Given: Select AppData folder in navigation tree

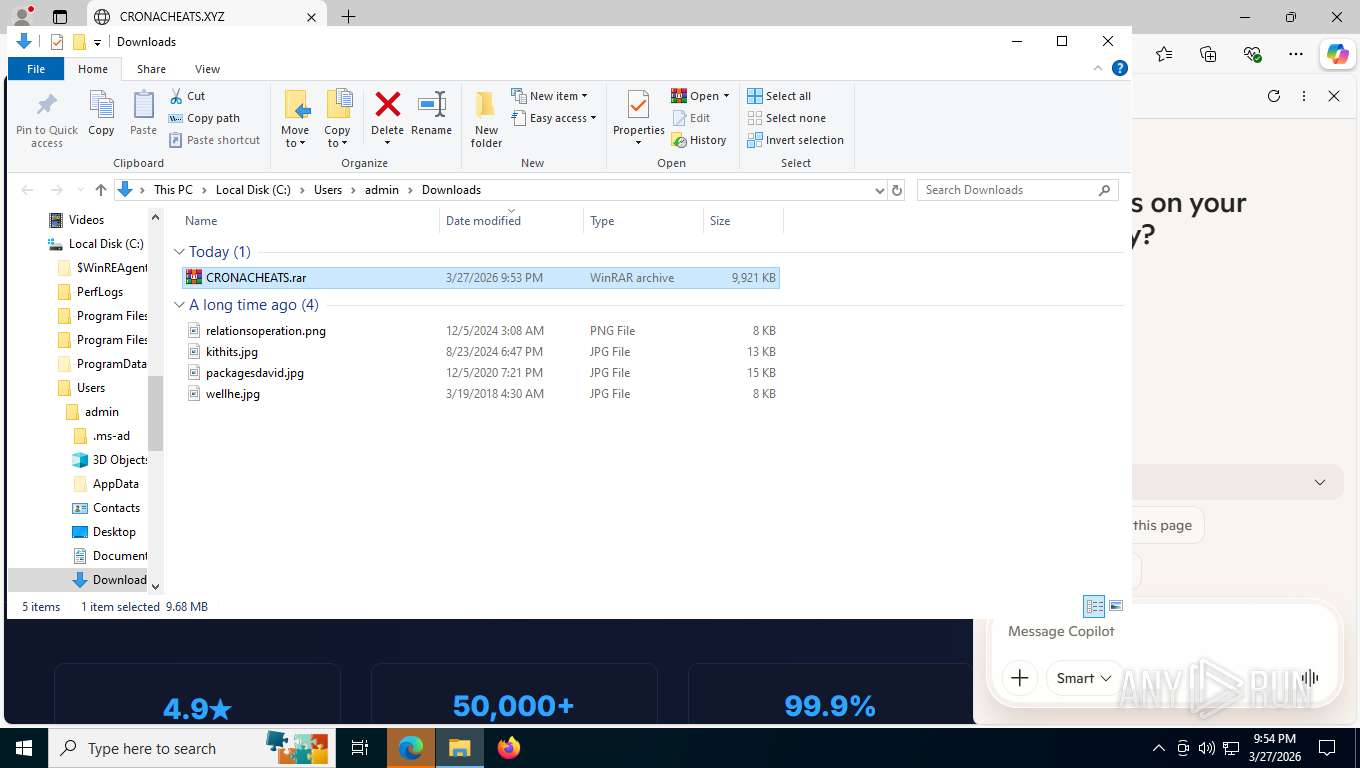Looking at the screenshot, I should pos(106,484).
